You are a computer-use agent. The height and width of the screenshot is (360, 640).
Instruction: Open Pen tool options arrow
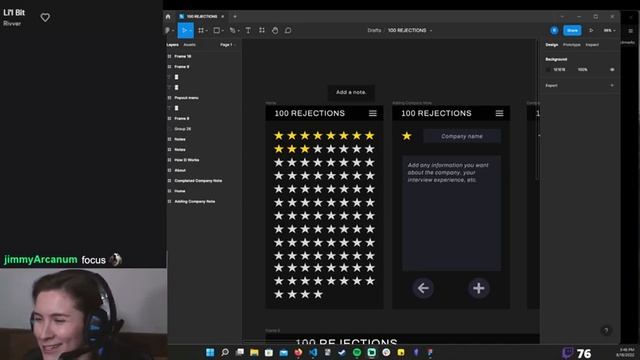(x=238, y=31)
